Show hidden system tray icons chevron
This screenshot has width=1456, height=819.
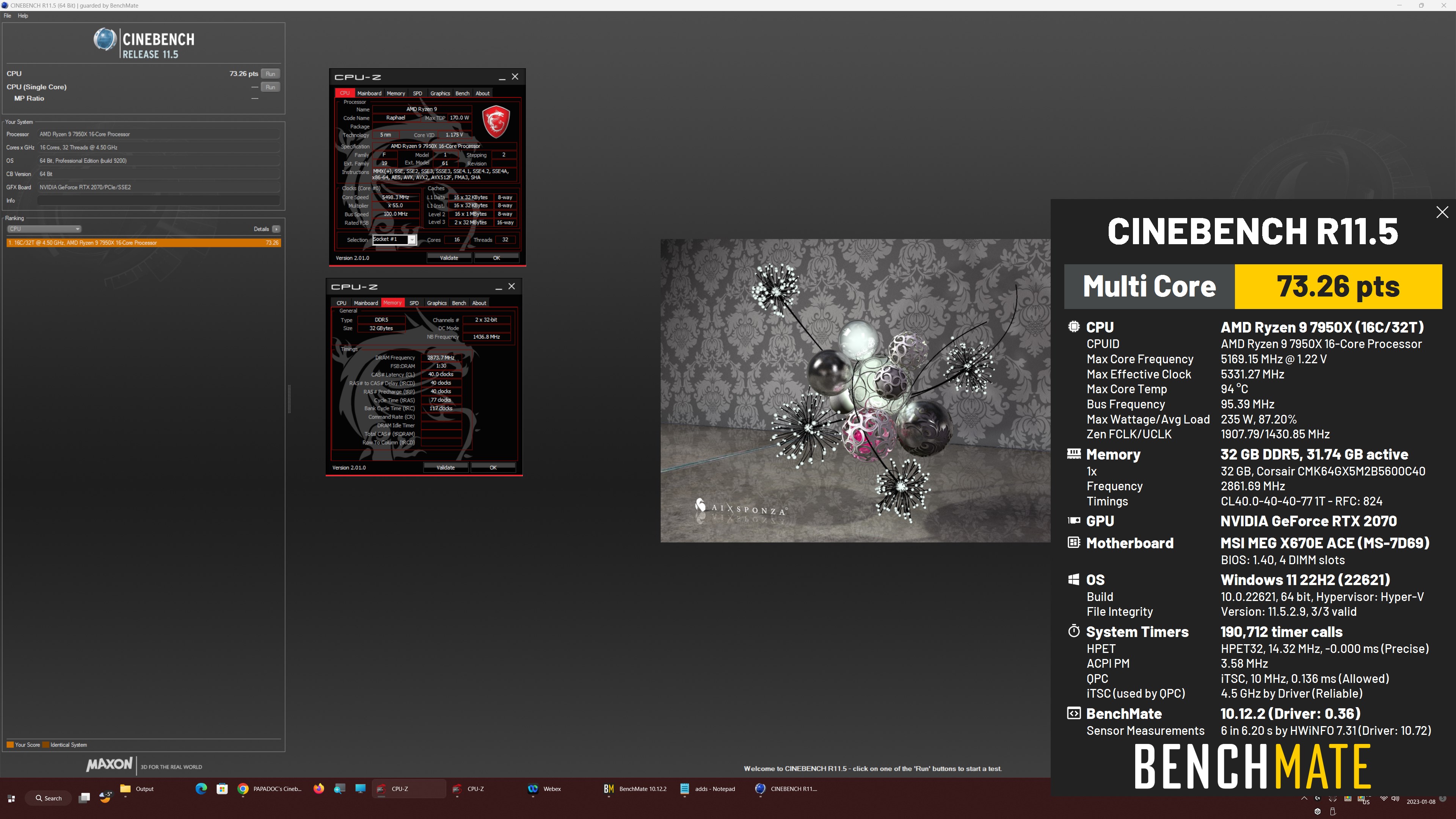coord(1304,798)
